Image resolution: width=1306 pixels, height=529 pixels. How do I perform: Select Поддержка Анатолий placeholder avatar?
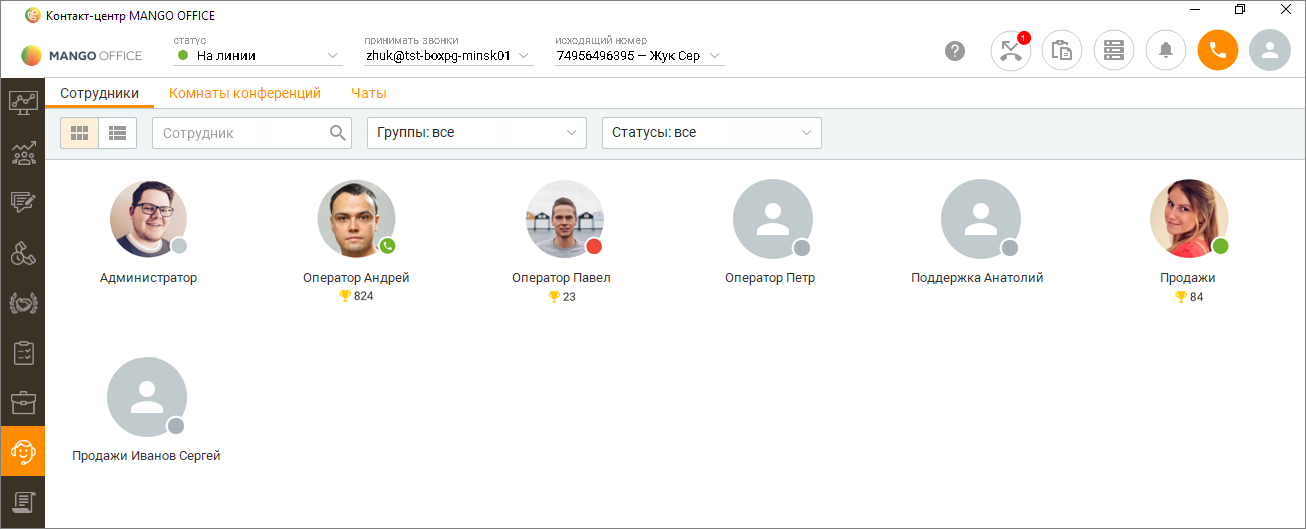(981, 219)
